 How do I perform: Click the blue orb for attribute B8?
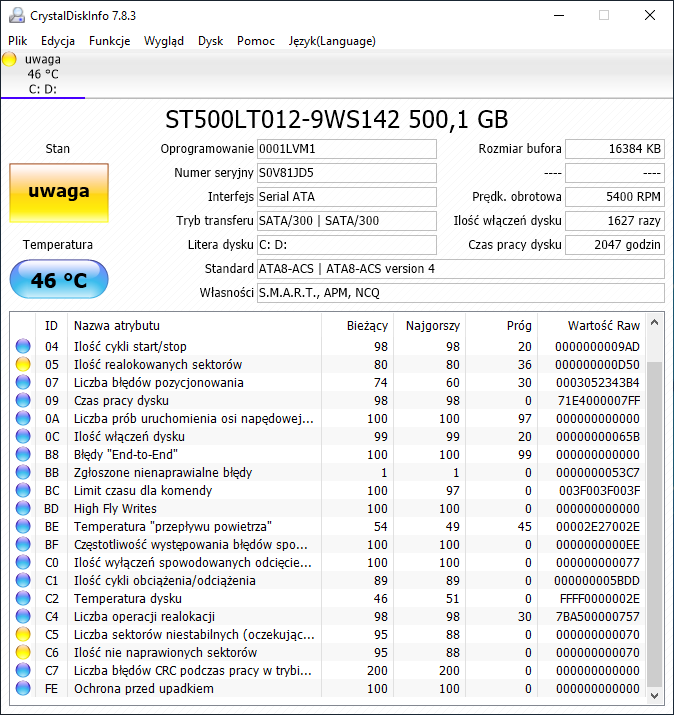click(23, 455)
